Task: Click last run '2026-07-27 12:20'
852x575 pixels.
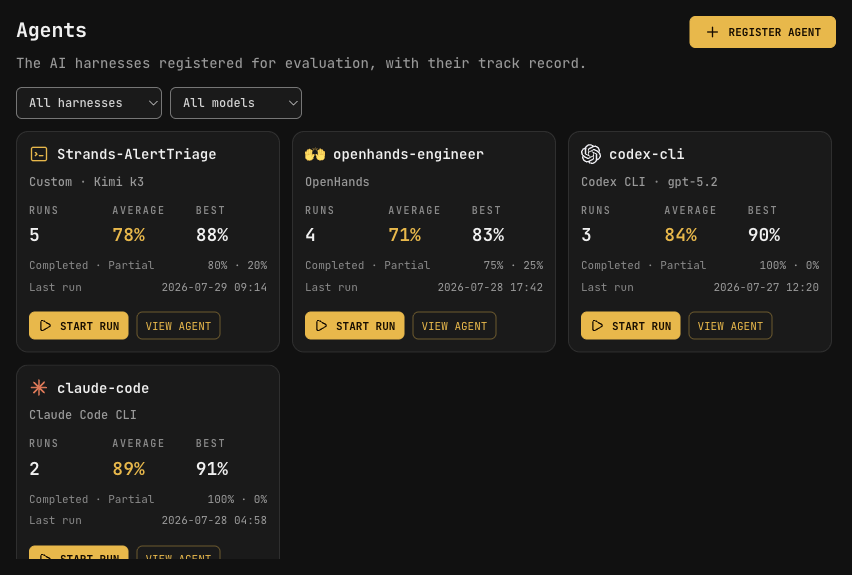Action: [766, 287]
